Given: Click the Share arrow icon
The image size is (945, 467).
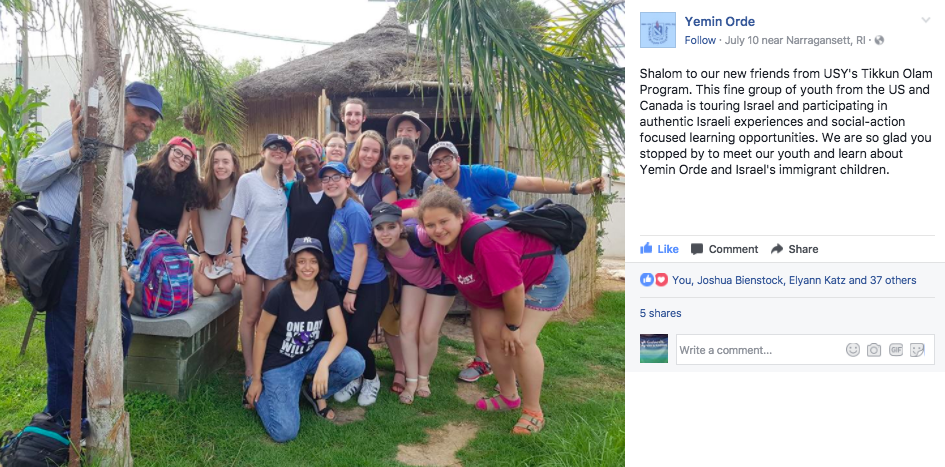Looking at the screenshot, I should click(777, 249).
